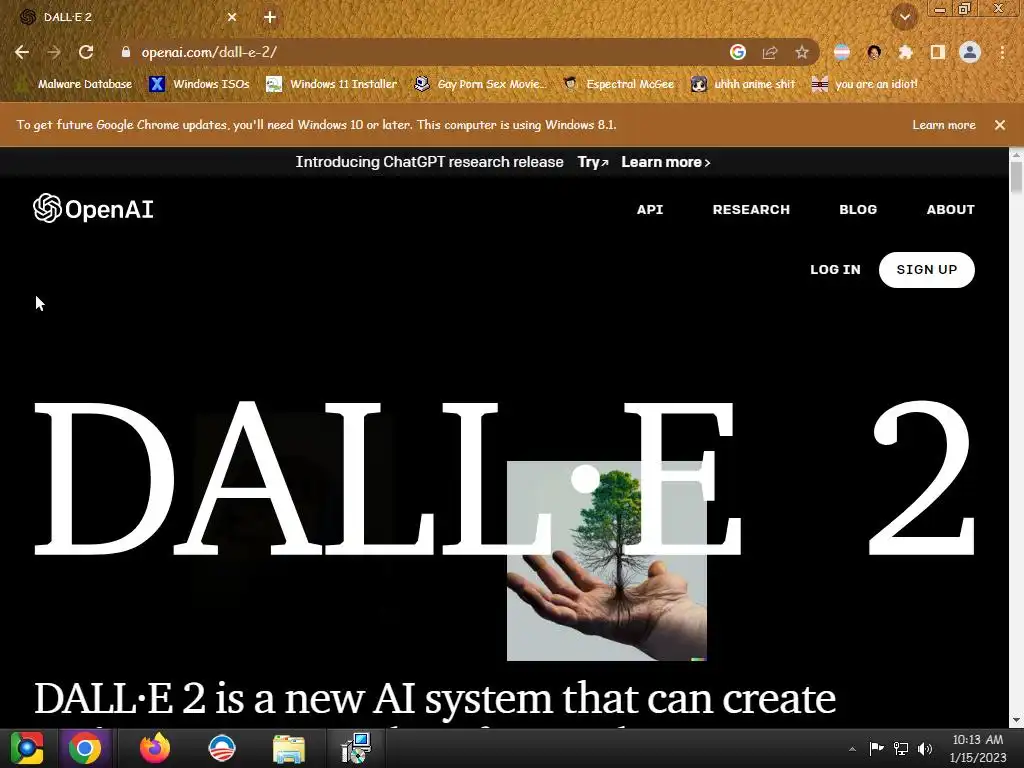Open the installer computer icon in taskbar
Screen dimensions: 1024x768
click(357, 748)
